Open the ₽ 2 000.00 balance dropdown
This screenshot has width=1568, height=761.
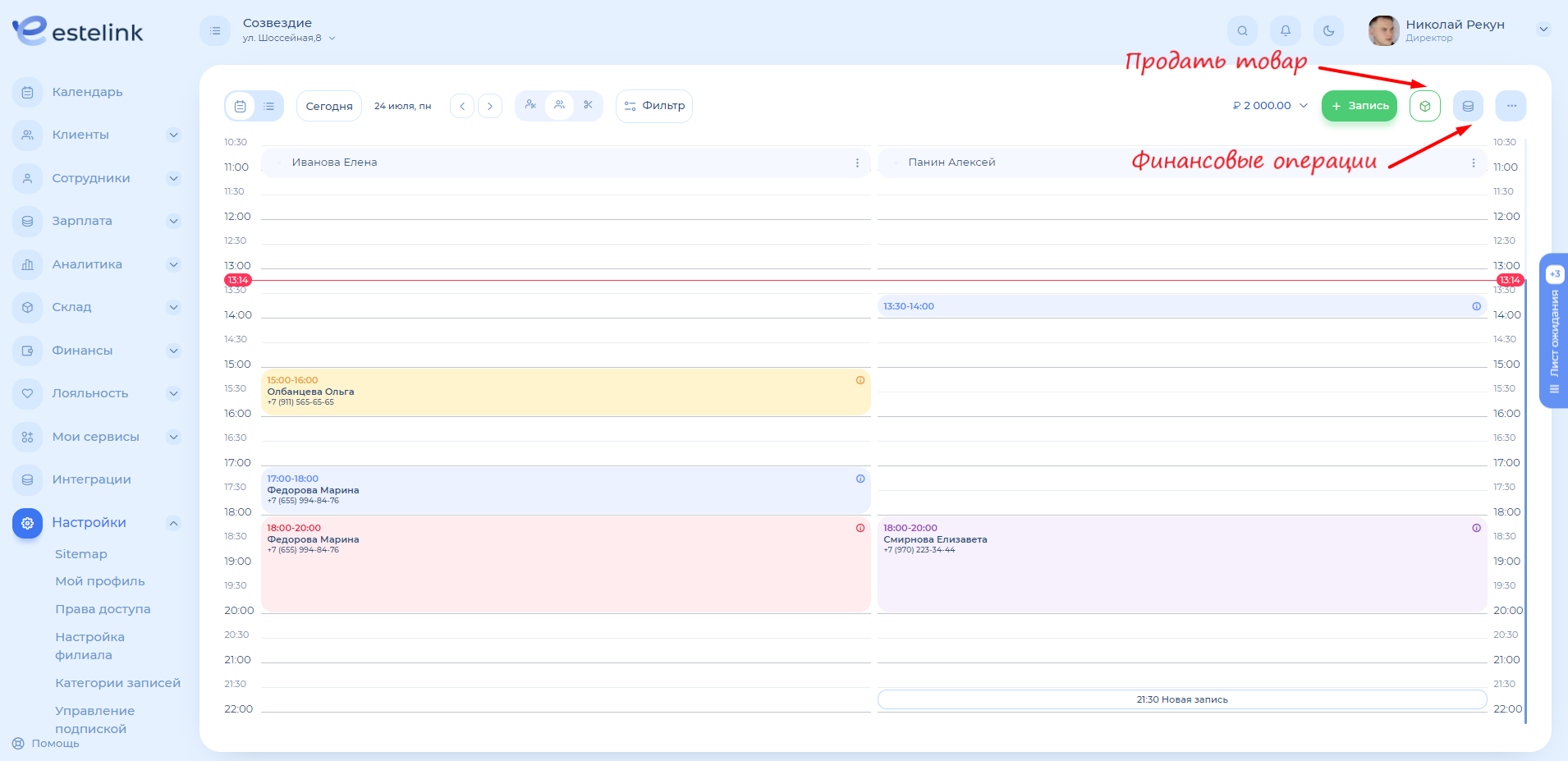[1270, 106]
